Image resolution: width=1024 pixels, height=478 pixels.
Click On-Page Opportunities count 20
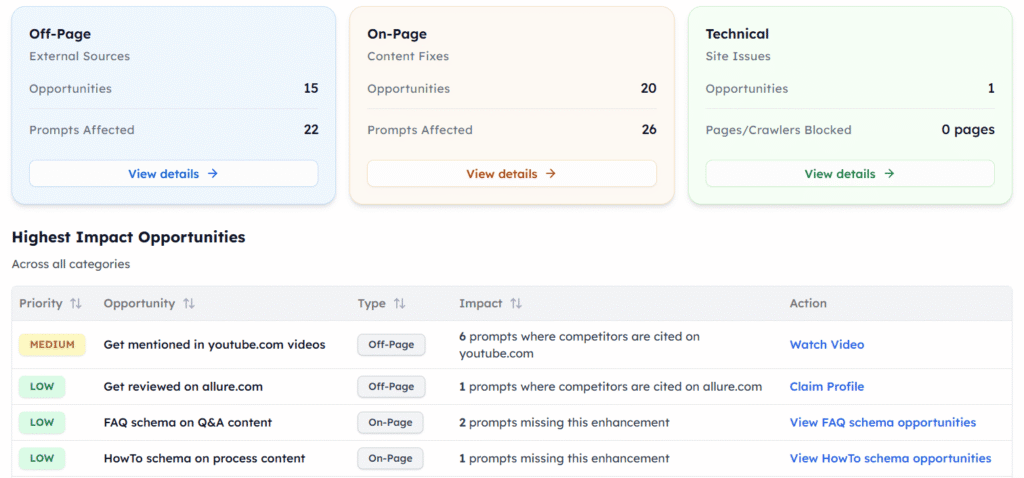(648, 88)
